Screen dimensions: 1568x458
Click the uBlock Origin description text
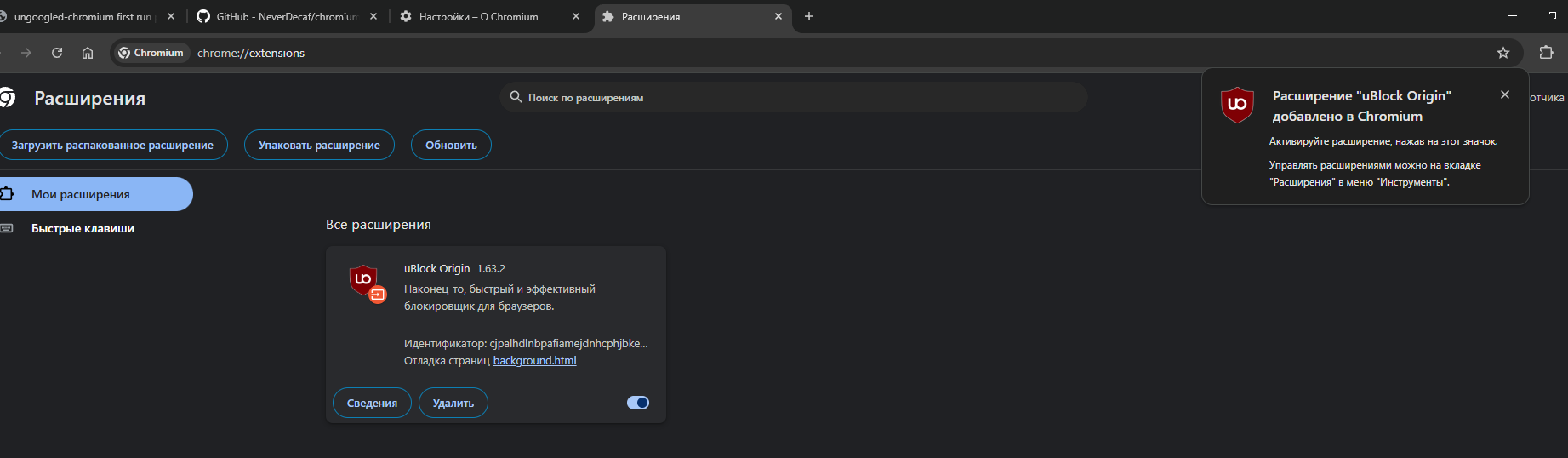499,297
